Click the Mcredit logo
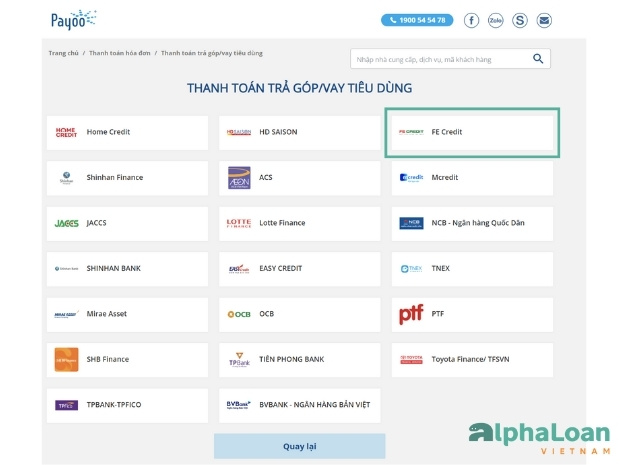Viewport: 620px width, 465px height. pos(411,178)
